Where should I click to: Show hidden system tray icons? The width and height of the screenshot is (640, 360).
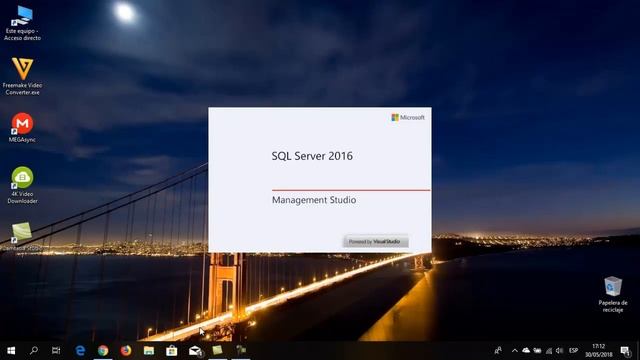coord(515,351)
